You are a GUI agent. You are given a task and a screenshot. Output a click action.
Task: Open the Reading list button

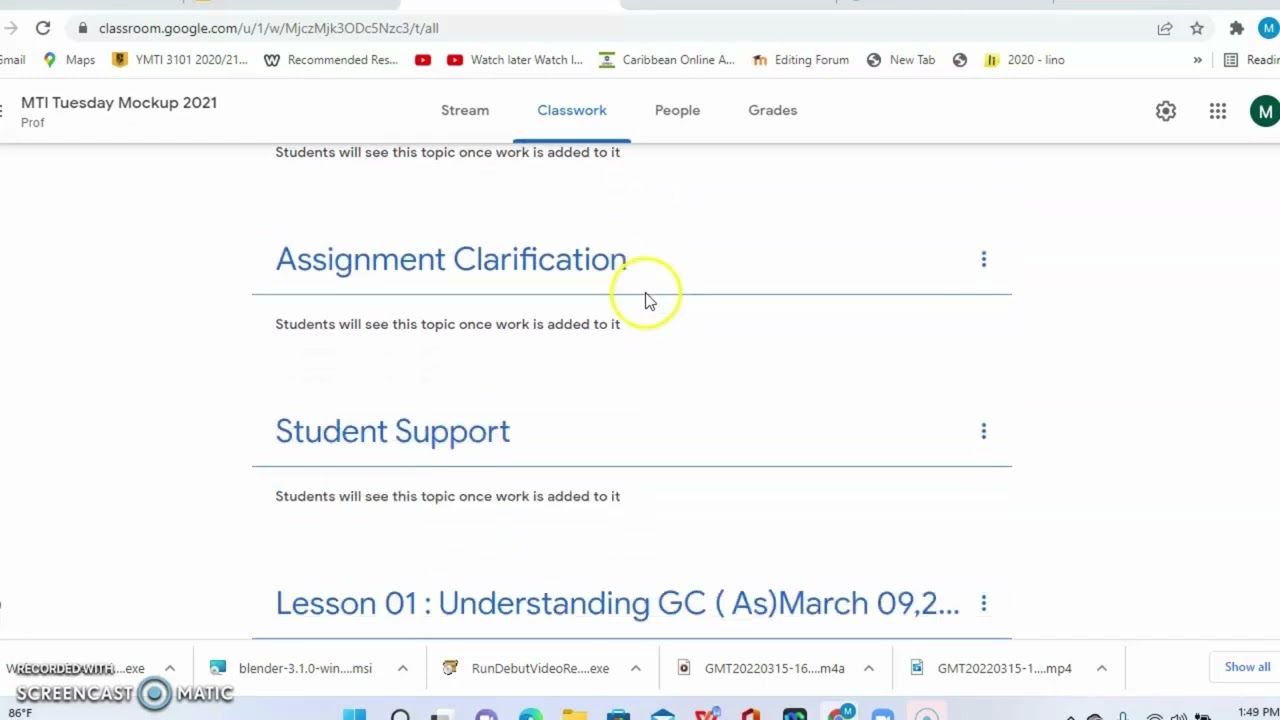click(x=1251, y=60)
